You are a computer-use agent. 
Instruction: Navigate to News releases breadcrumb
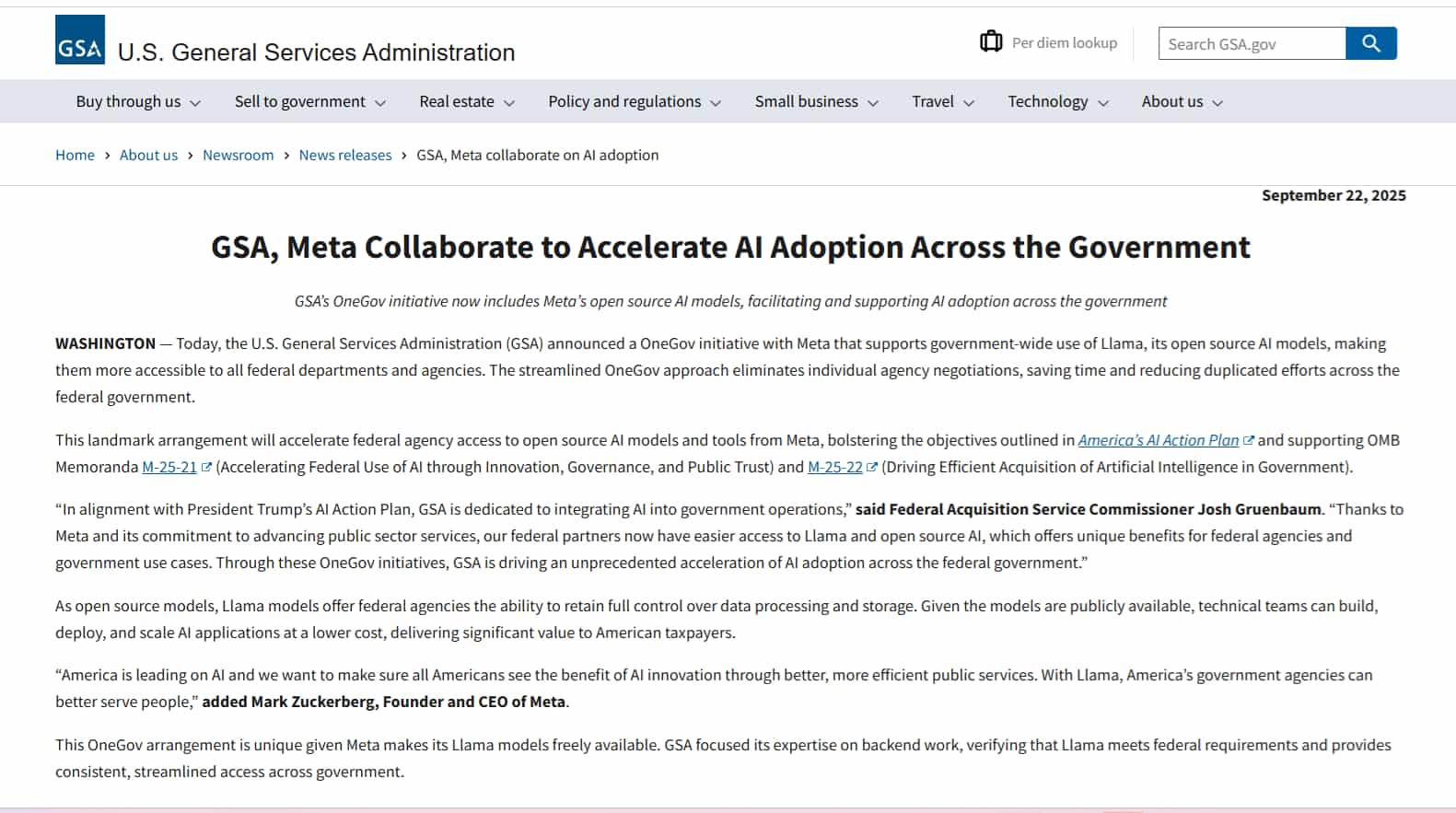tap(344, 156)
